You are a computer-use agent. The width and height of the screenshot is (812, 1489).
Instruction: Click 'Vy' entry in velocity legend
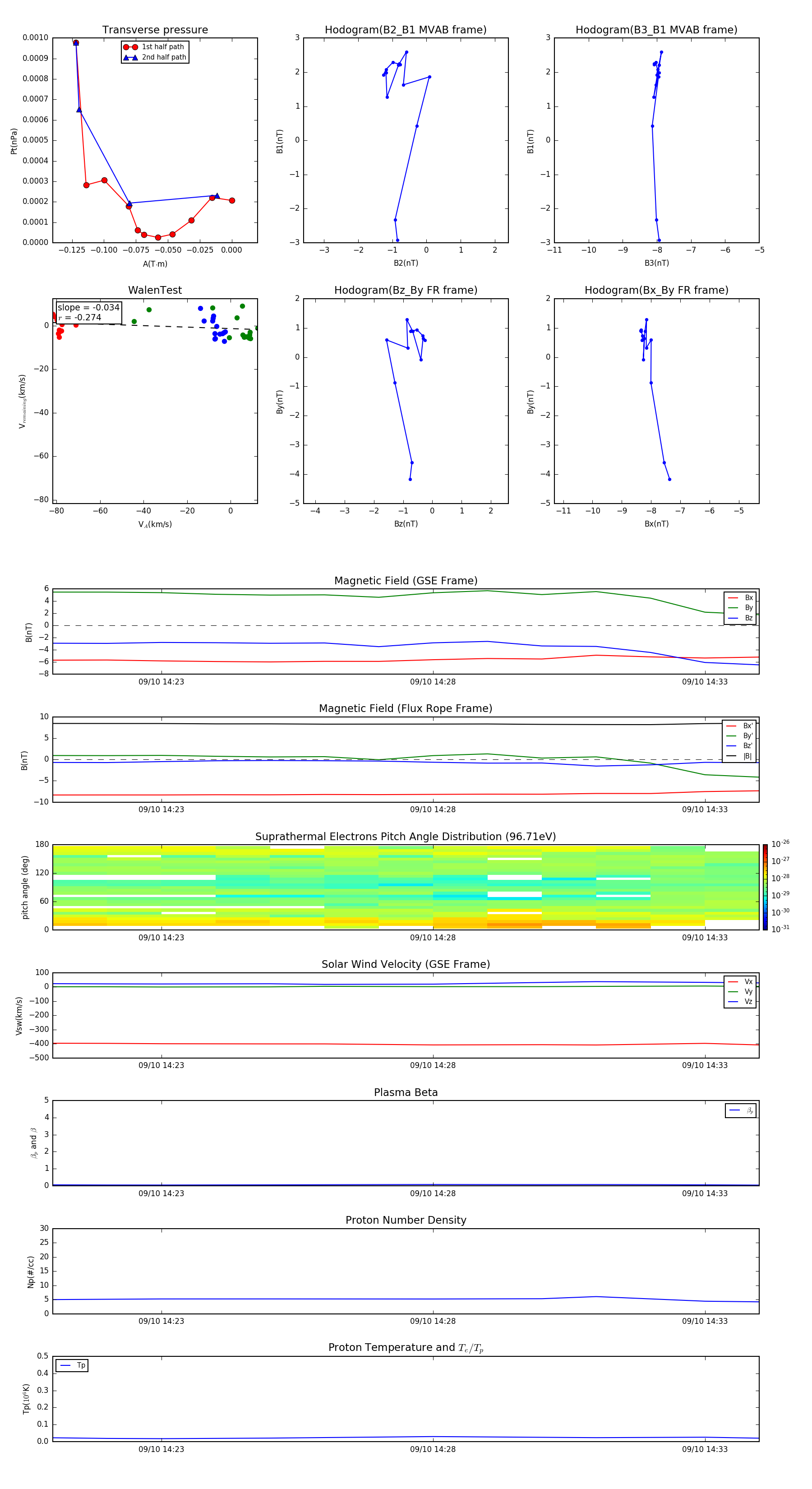click(740, 991)
